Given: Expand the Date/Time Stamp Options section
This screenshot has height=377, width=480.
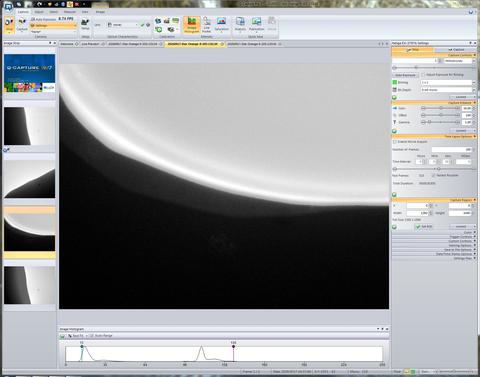Looking at the screenshot, I should 434,254.
